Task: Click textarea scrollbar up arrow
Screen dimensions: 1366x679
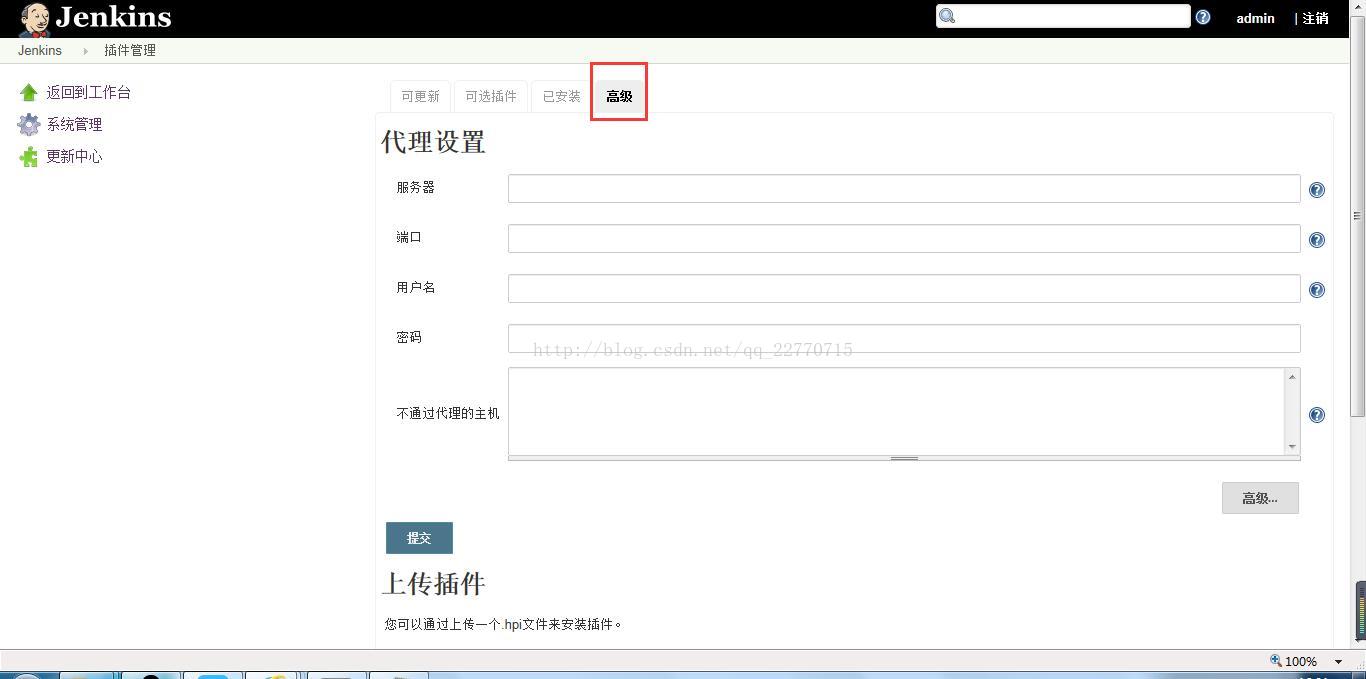Action: tap(1292, 377)
